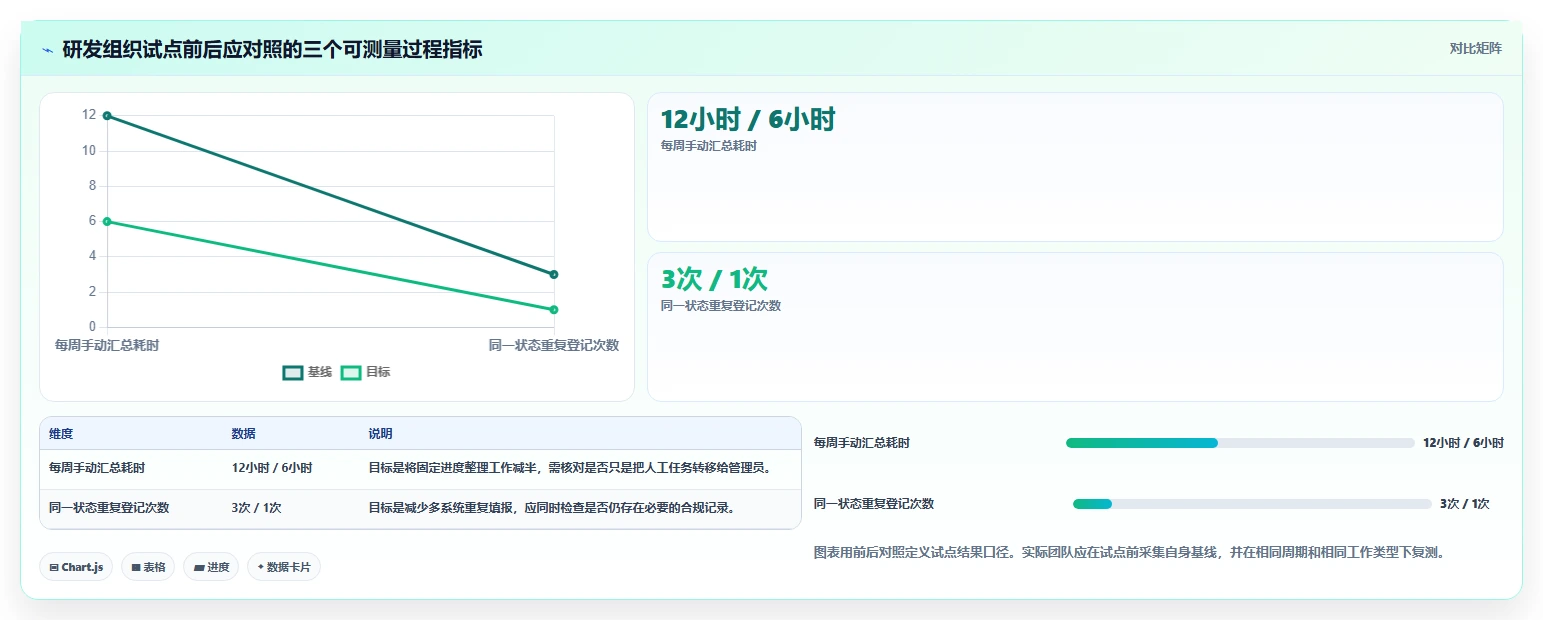Select the Chart.js tag chip

click(77, 567)
